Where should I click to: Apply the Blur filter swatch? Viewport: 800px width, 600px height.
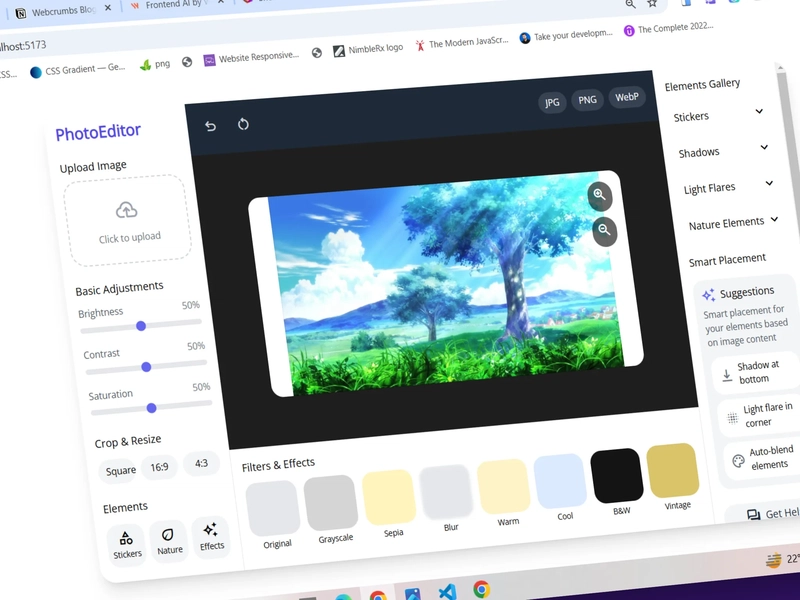pyautogui.click(x=446, y=492)
